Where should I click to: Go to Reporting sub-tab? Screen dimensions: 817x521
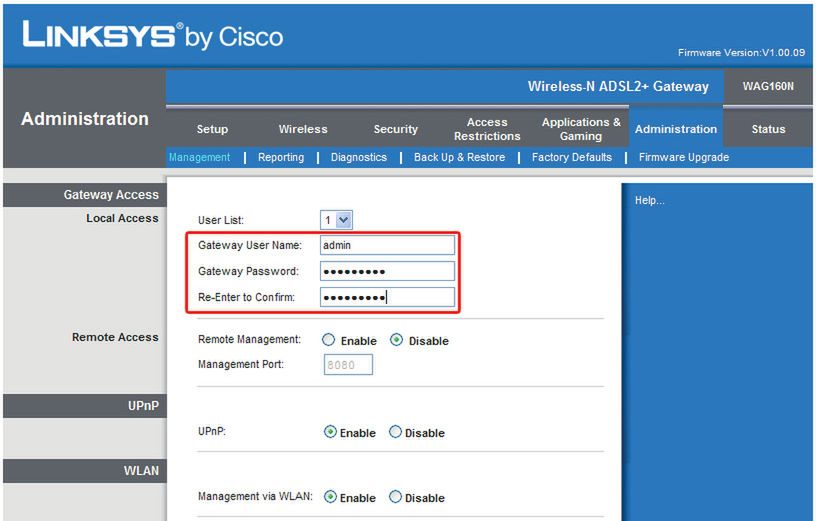coord(281,157)
